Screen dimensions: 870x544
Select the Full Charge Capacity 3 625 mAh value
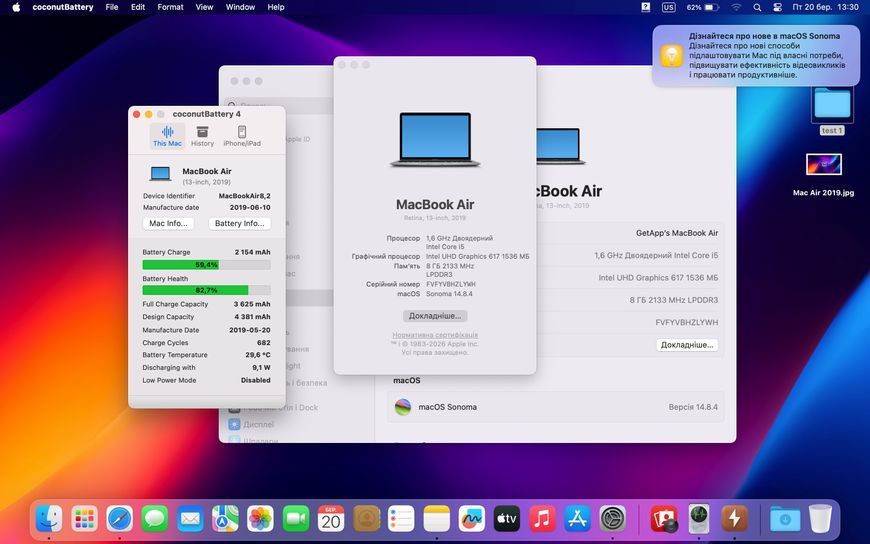point(252,304)
